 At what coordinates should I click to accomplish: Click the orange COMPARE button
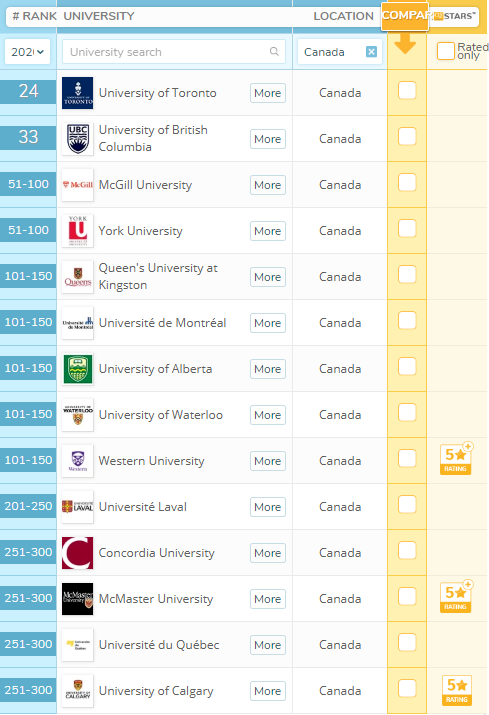(x=405, y=16)
